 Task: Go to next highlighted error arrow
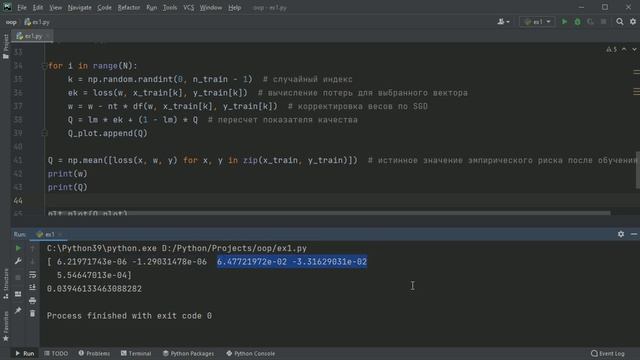(634, 49)
